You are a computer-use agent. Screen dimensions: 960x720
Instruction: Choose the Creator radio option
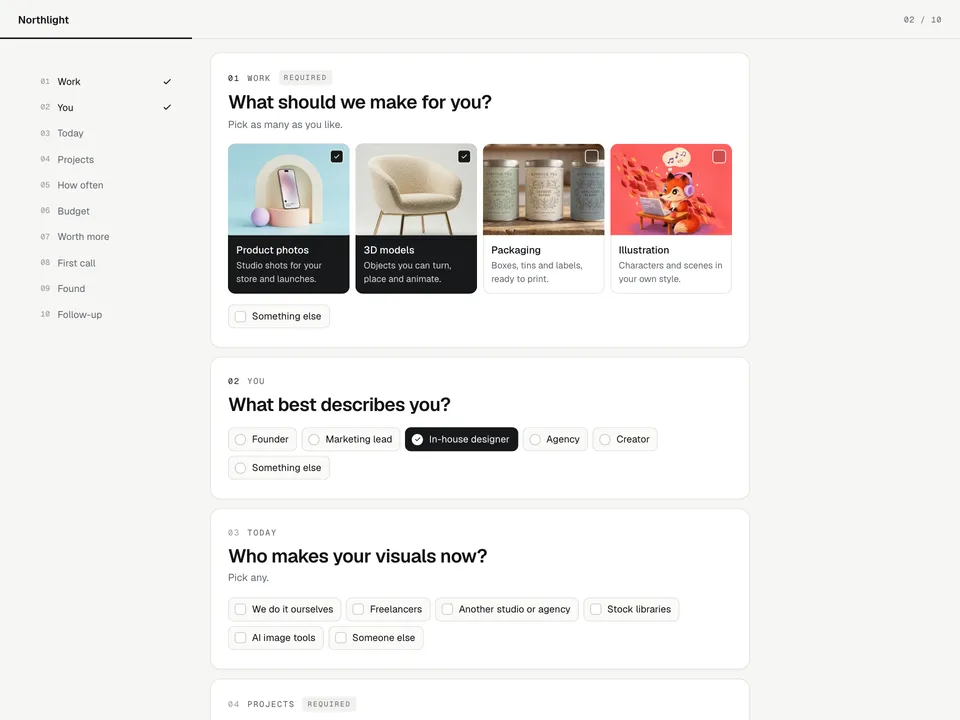(x=625, y=440)
